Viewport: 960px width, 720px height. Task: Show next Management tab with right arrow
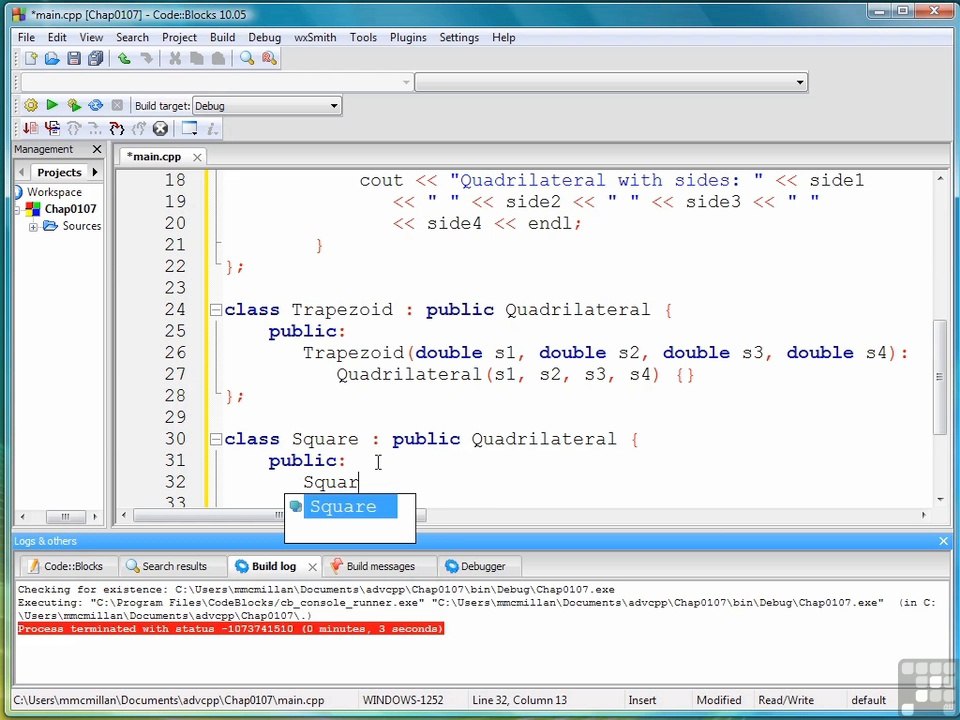click(x=95, y=173)
